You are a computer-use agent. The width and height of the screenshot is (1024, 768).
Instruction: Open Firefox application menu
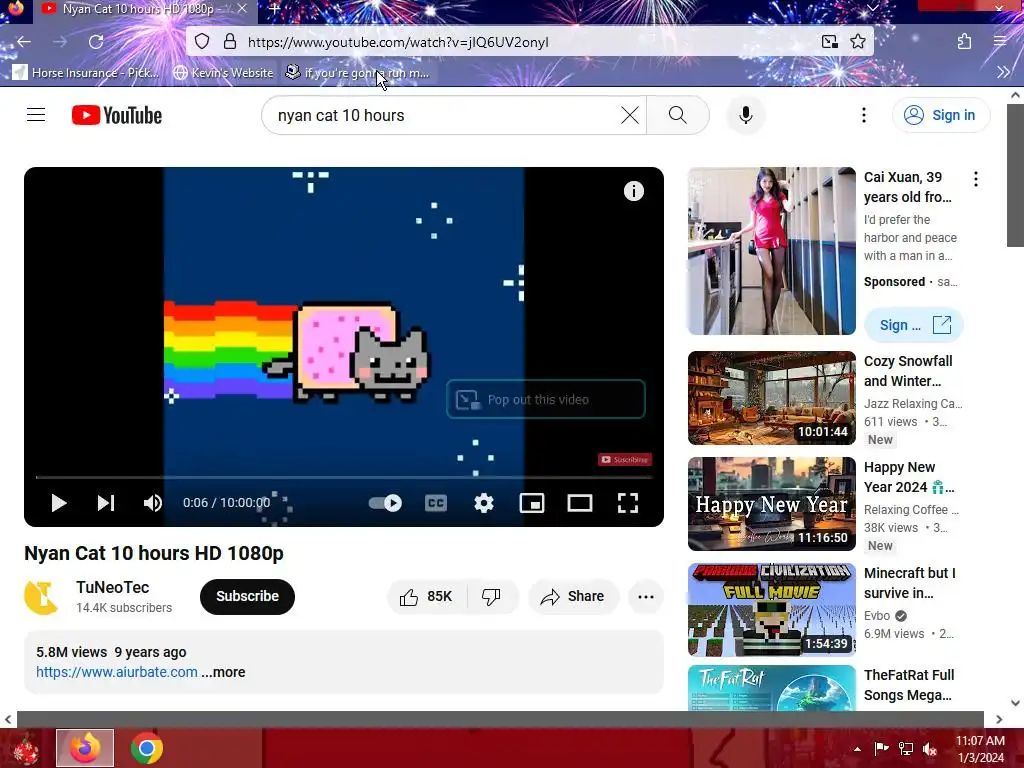tap(1000, 42)
